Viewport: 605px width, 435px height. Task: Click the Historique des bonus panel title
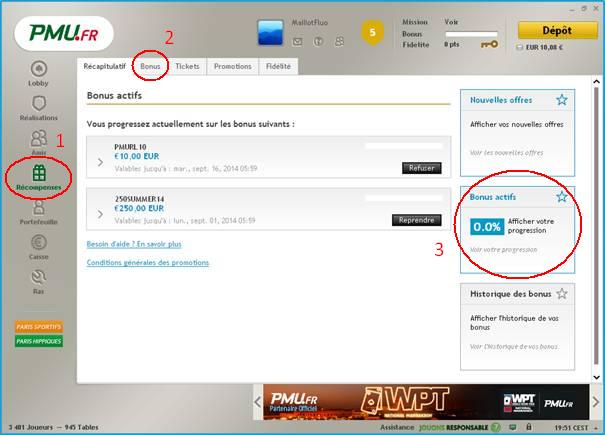coord(510,294)
